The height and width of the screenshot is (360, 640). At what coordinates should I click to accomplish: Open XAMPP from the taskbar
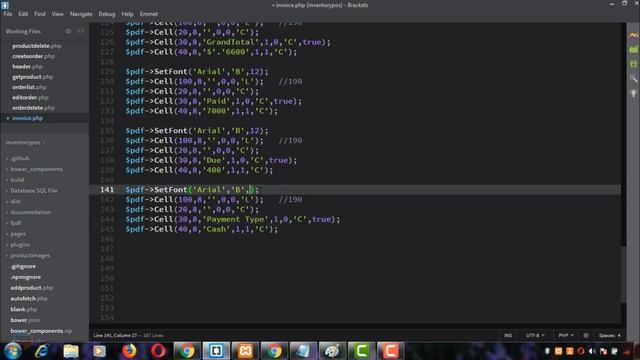pos(245,351)
